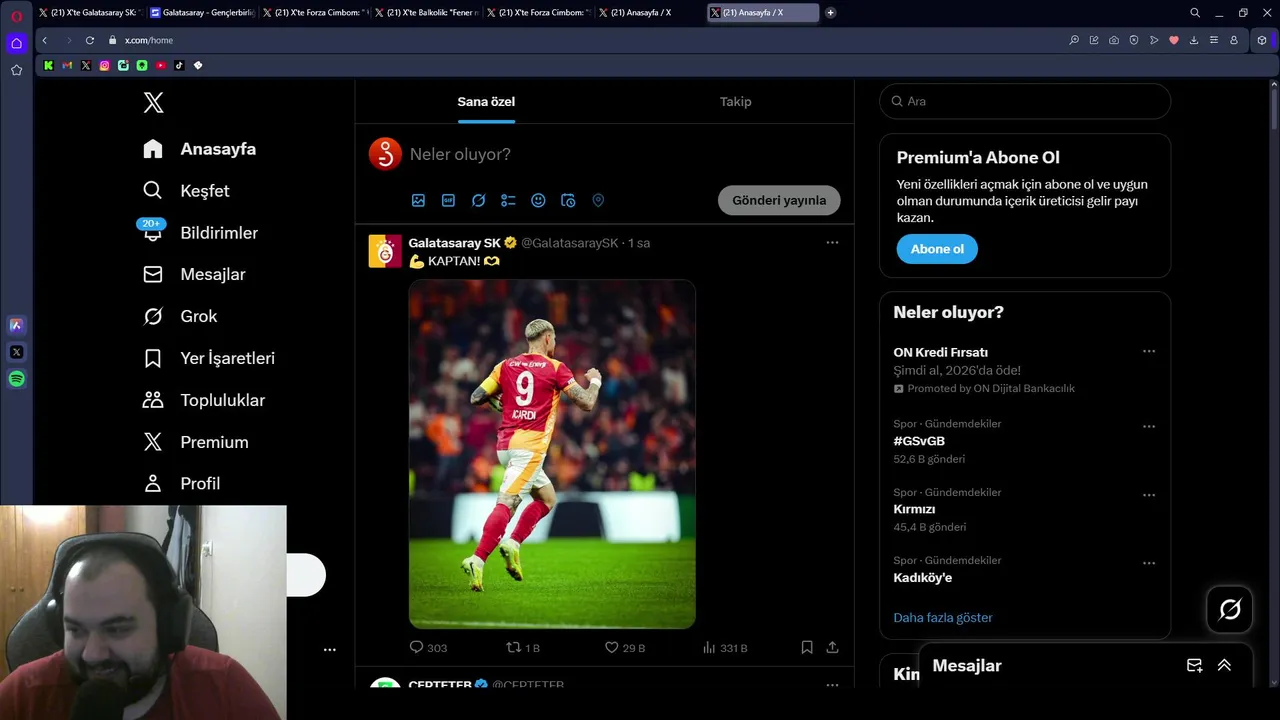The width and height of the screenshot is (1280, 720).
Task: Open more options for #GSvGB trend
Action: 1149,427
